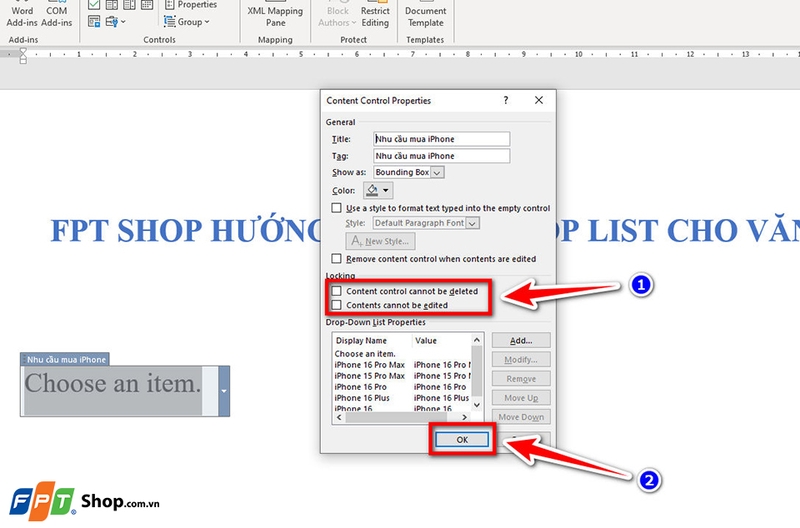This screenshot has height=528, width=800.
Task: Insert a Check Box content control
Action: 94,5
